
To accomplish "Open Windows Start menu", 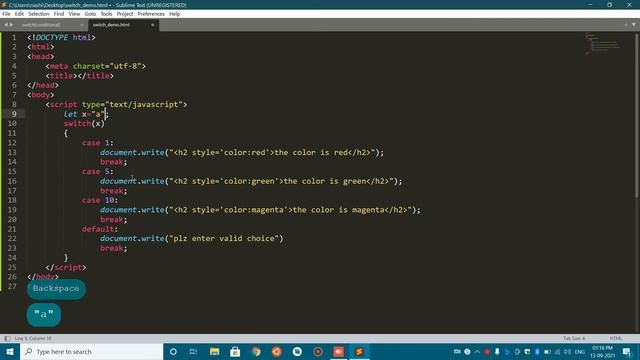I will 10,351.
